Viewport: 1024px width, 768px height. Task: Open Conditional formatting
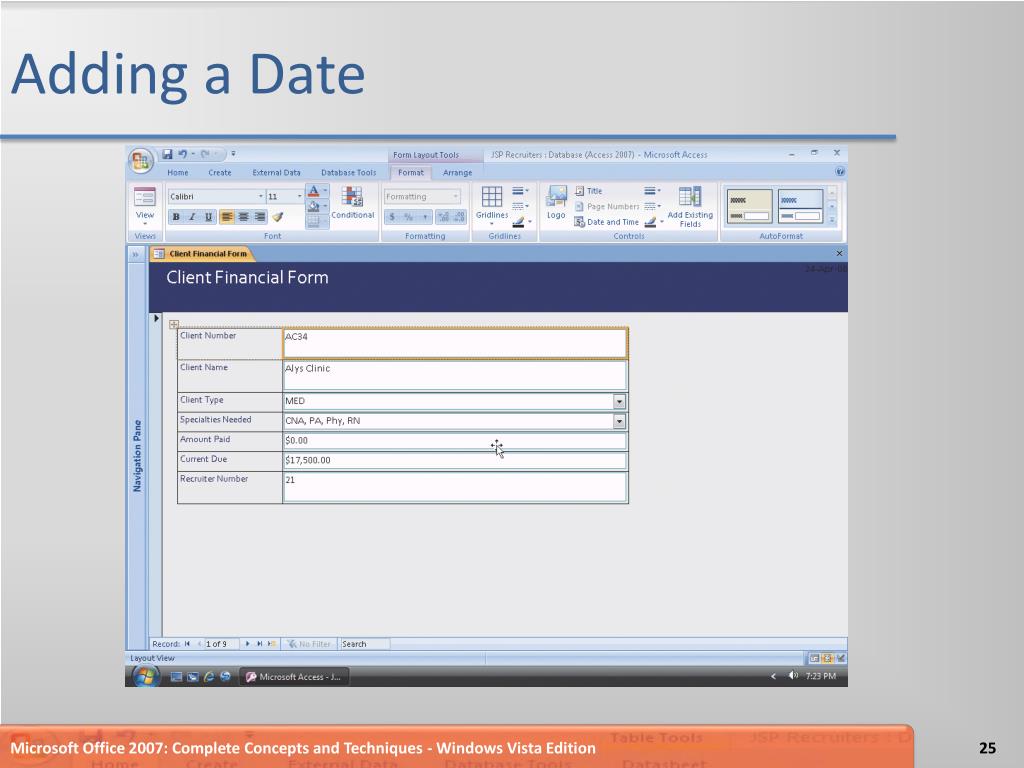pos(353,203)
